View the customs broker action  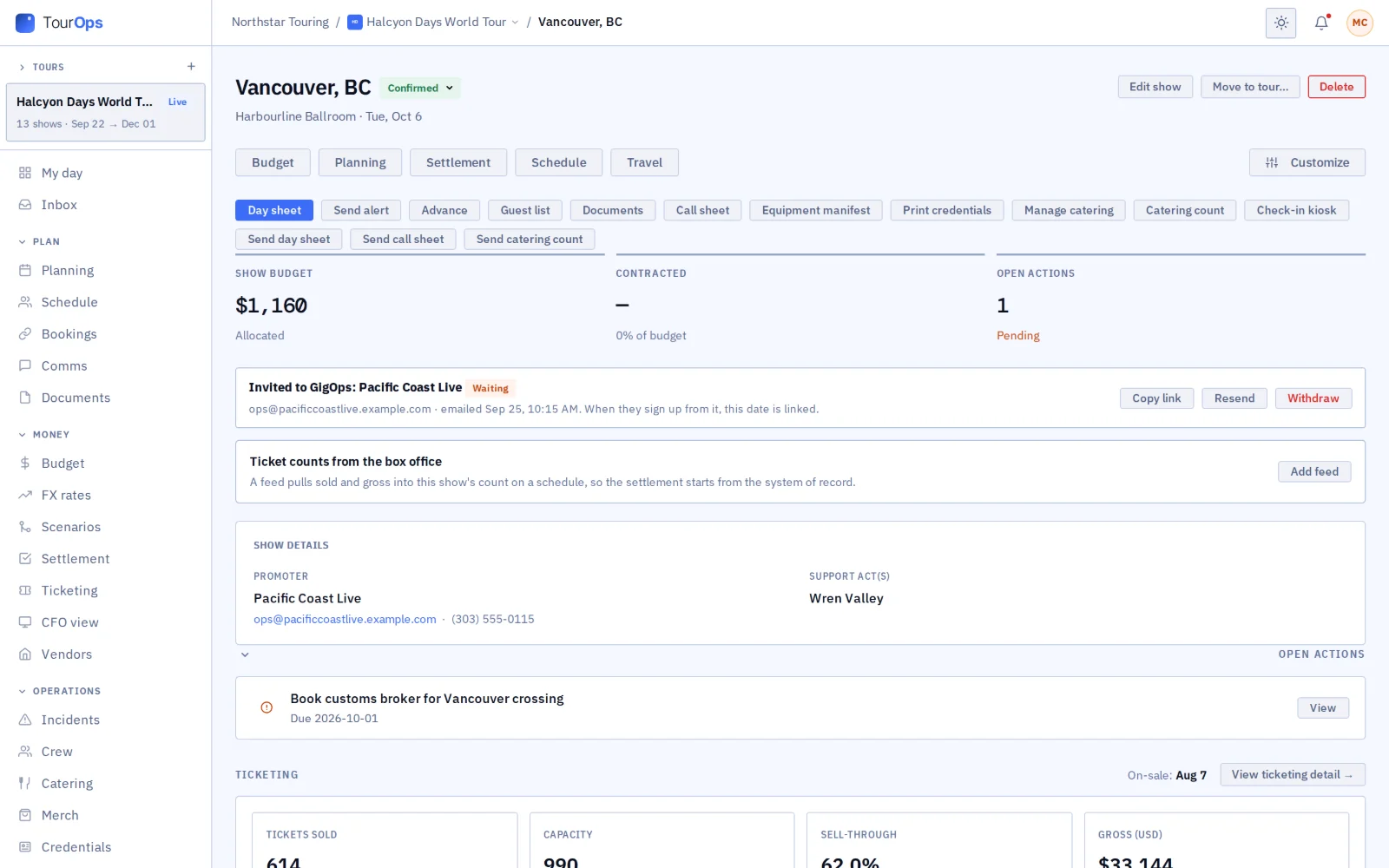(x=1323, y=708)
